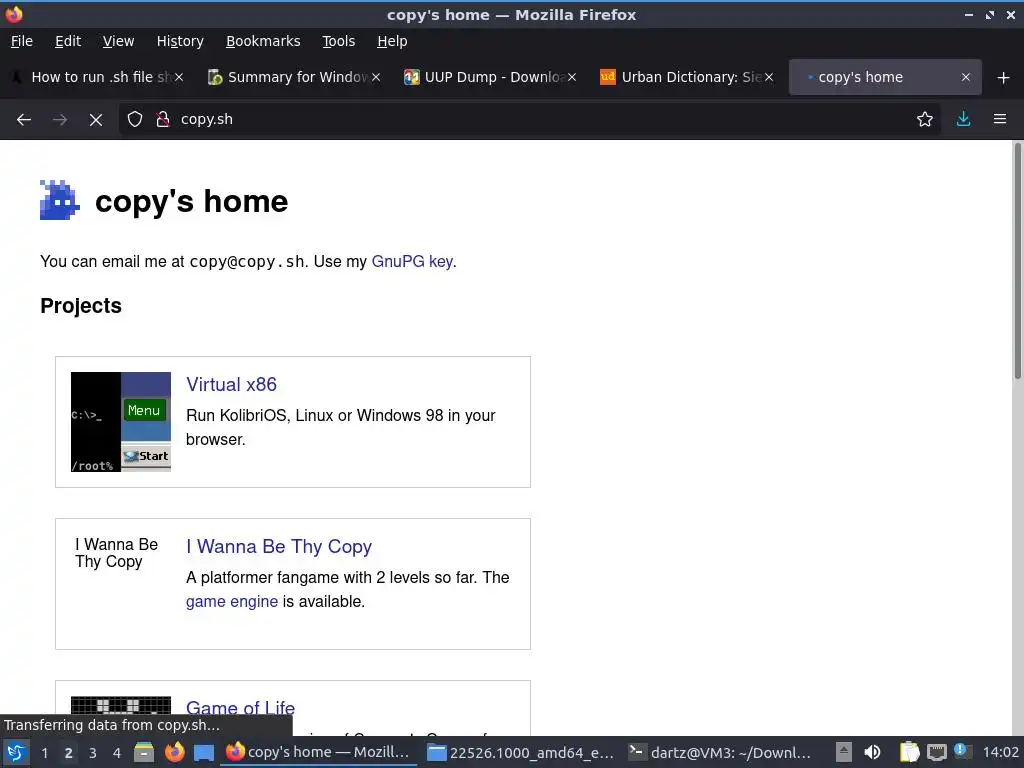Image resolution: width=1024 pixels, height=768 pixels.
Task: Click the copy.sh address bar
Action: click(x=529, y=120)
